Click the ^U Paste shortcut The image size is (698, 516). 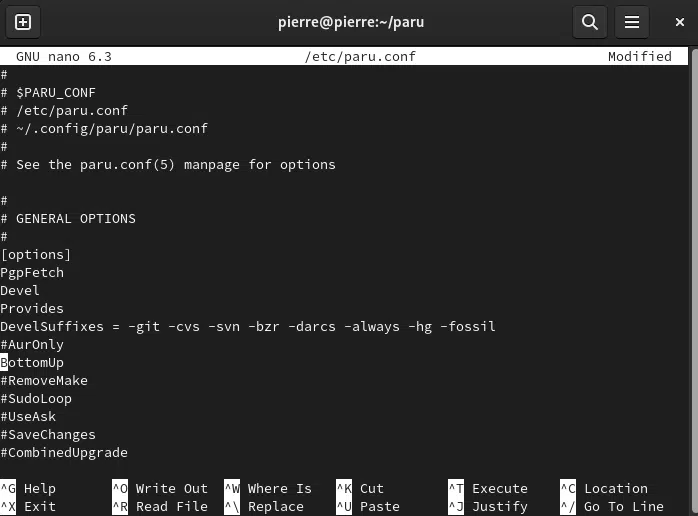pyautogui.click(x=368, y=507)
